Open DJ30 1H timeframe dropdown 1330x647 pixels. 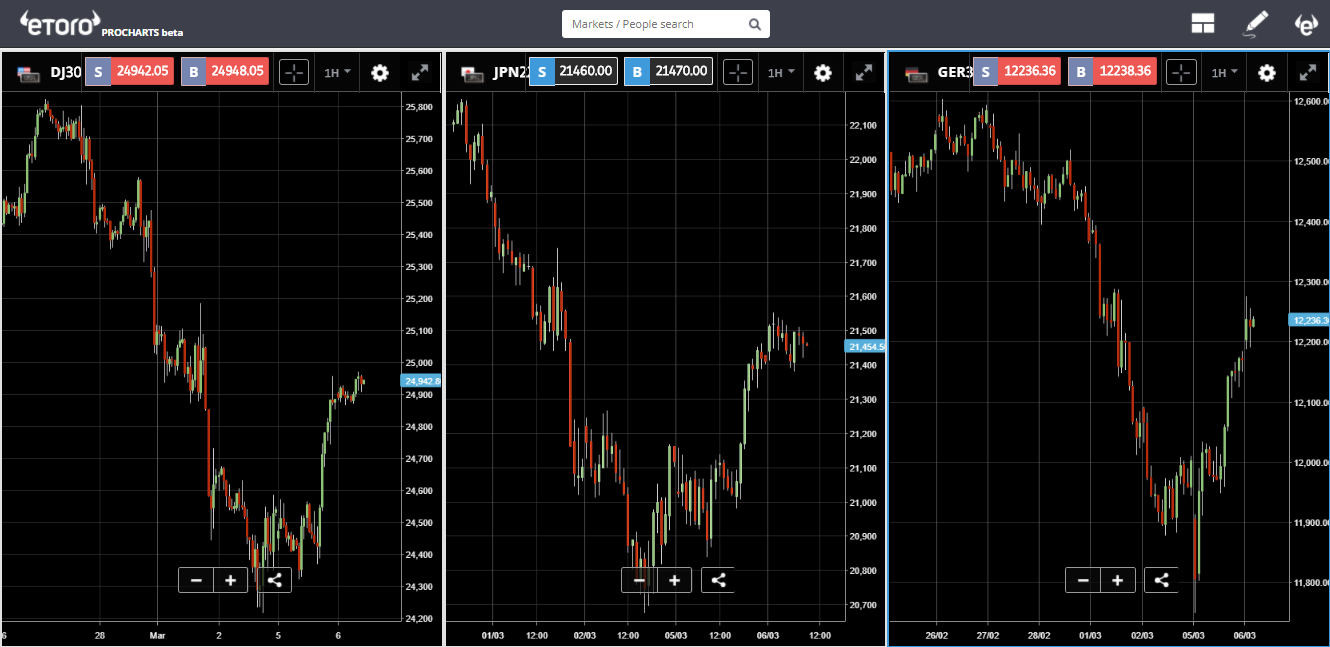point(337,72)
